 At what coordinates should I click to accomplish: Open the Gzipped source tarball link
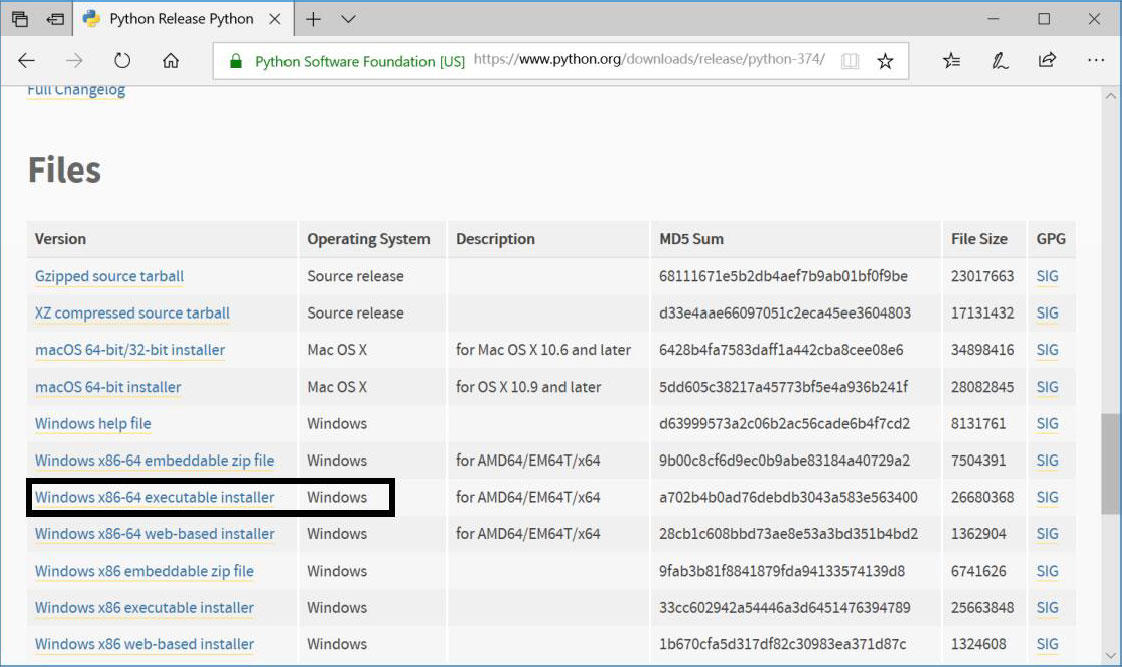[x=109, y=276]
